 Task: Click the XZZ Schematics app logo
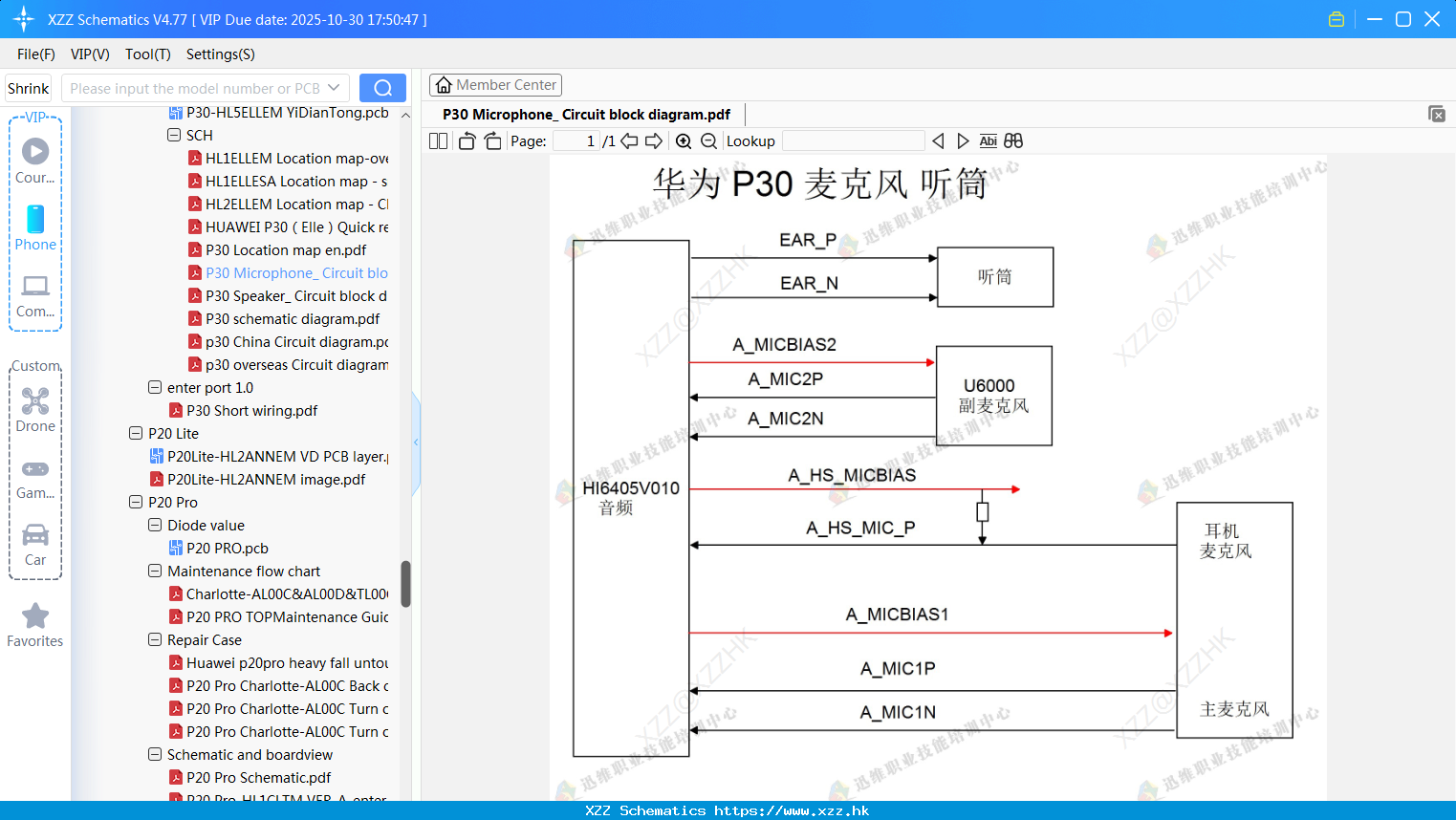[x=24, y=19]
